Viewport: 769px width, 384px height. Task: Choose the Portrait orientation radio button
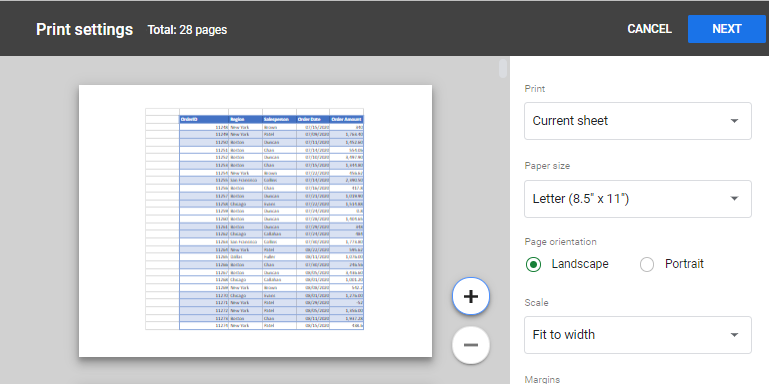click(647, 264)
